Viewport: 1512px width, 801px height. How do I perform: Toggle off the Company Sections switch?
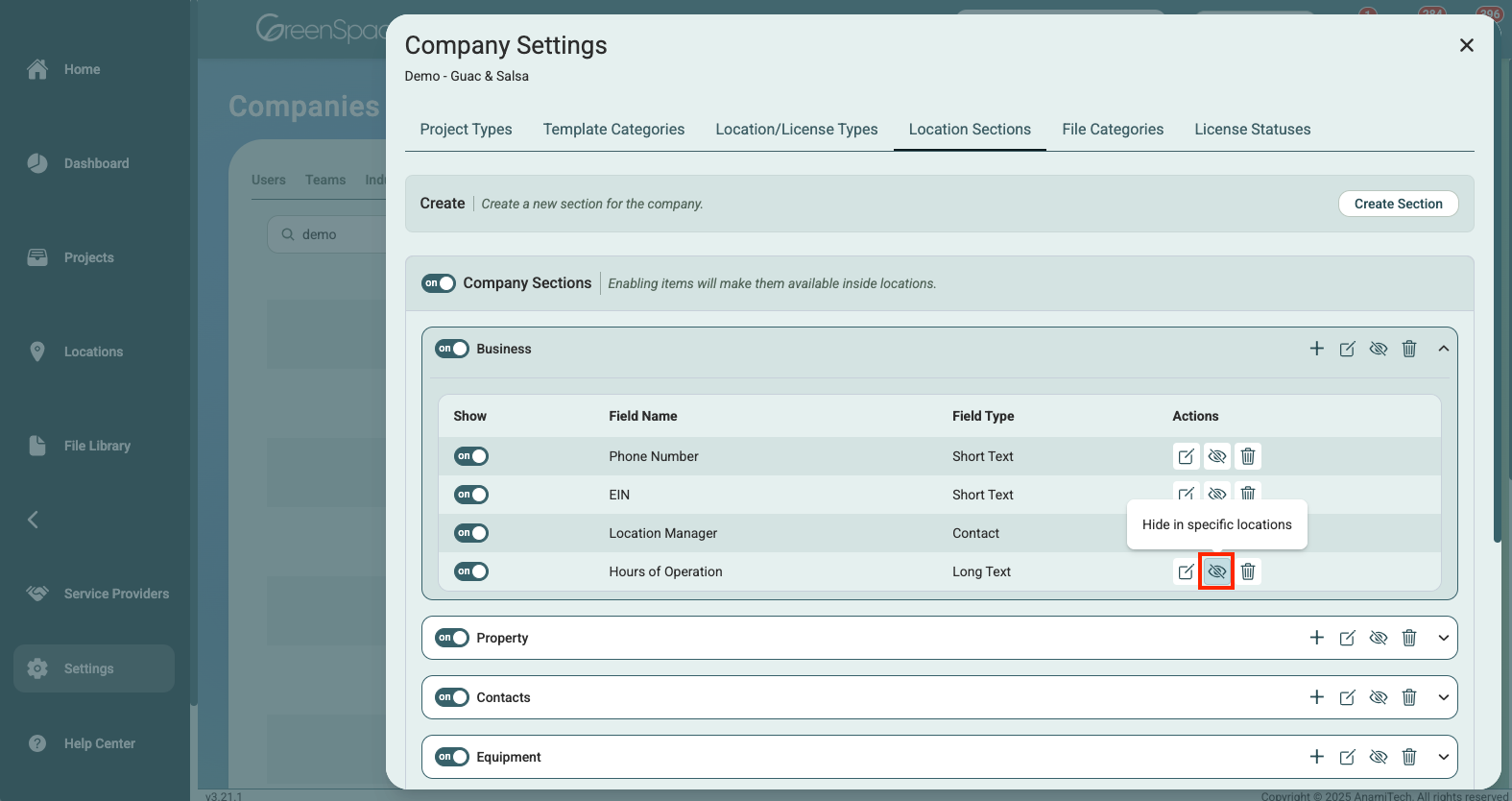click(439, 283)
